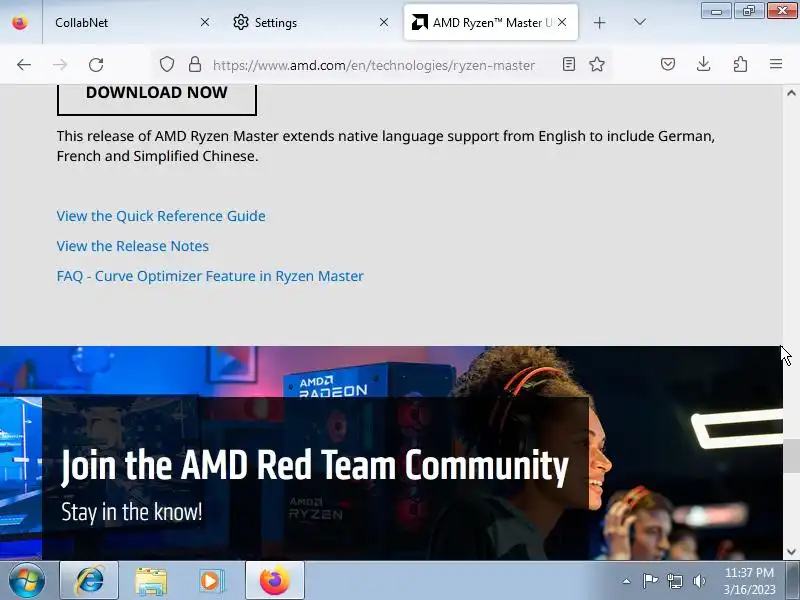Toggle reader view icon in address bar
The width and height of the screenshot is (800, 600).
pos(569,64)
